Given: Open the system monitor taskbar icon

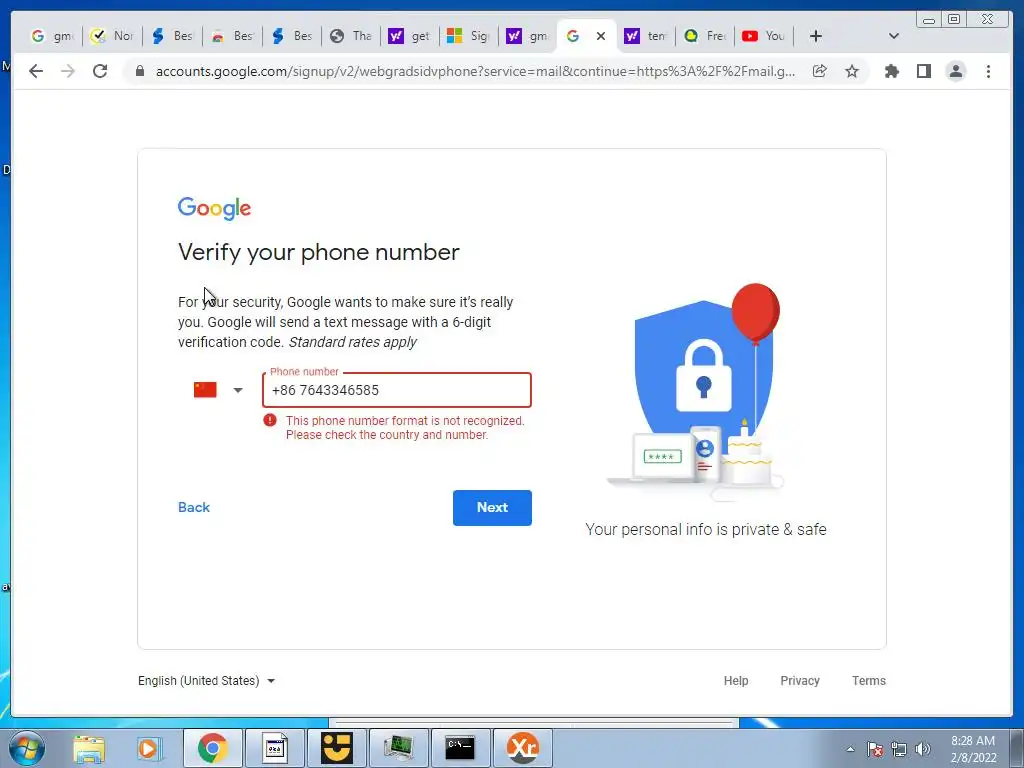Looking at the screenshot, I should pyautogui.click(x=399, y=748).
